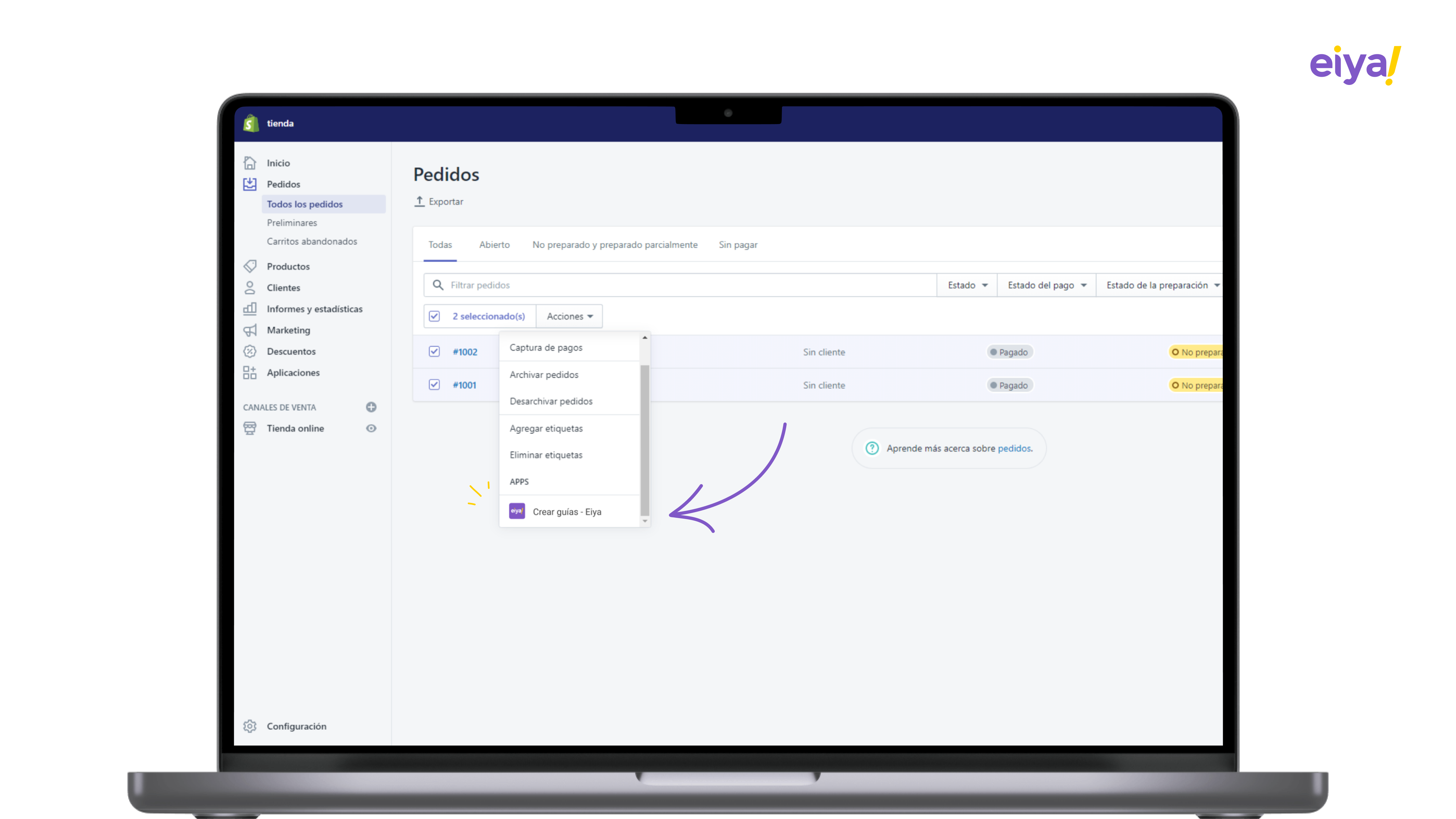
Task: Open Descuentos section label
Action: click(x=292, y=352)
